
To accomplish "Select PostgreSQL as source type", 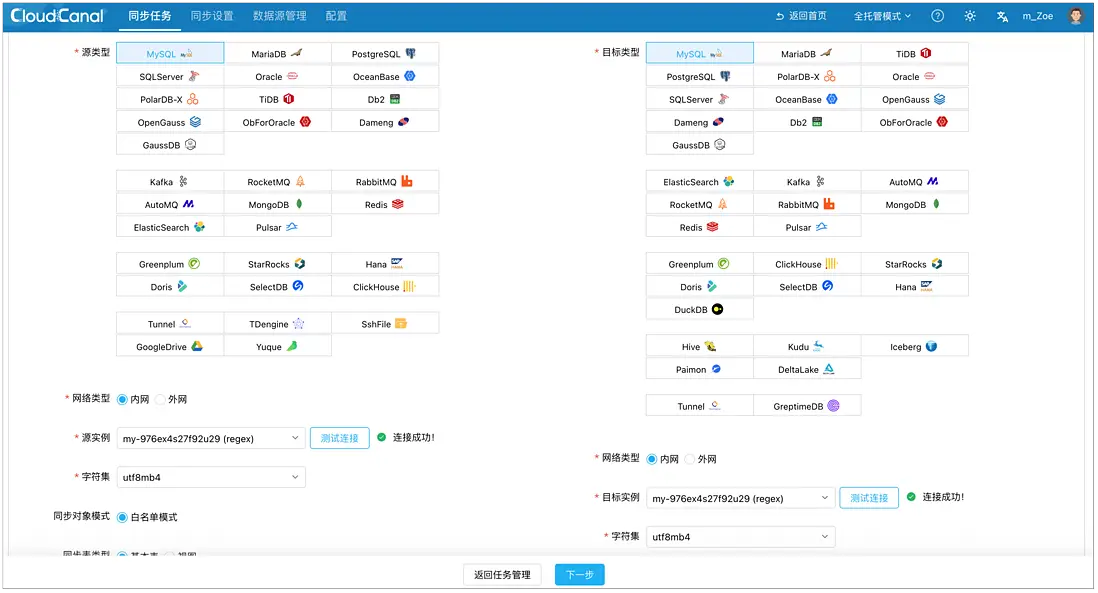I will [384, 53].
